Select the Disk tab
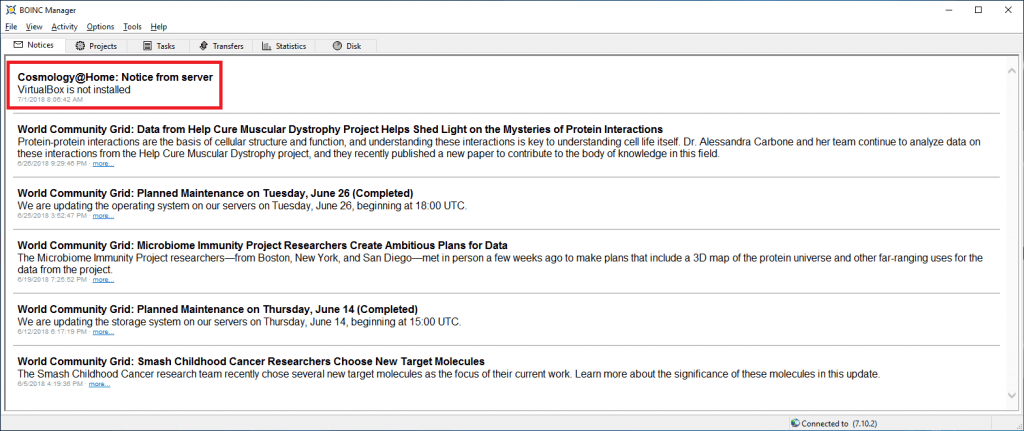Viewport: 1024px width, 431px height. [x=346, y=46]
